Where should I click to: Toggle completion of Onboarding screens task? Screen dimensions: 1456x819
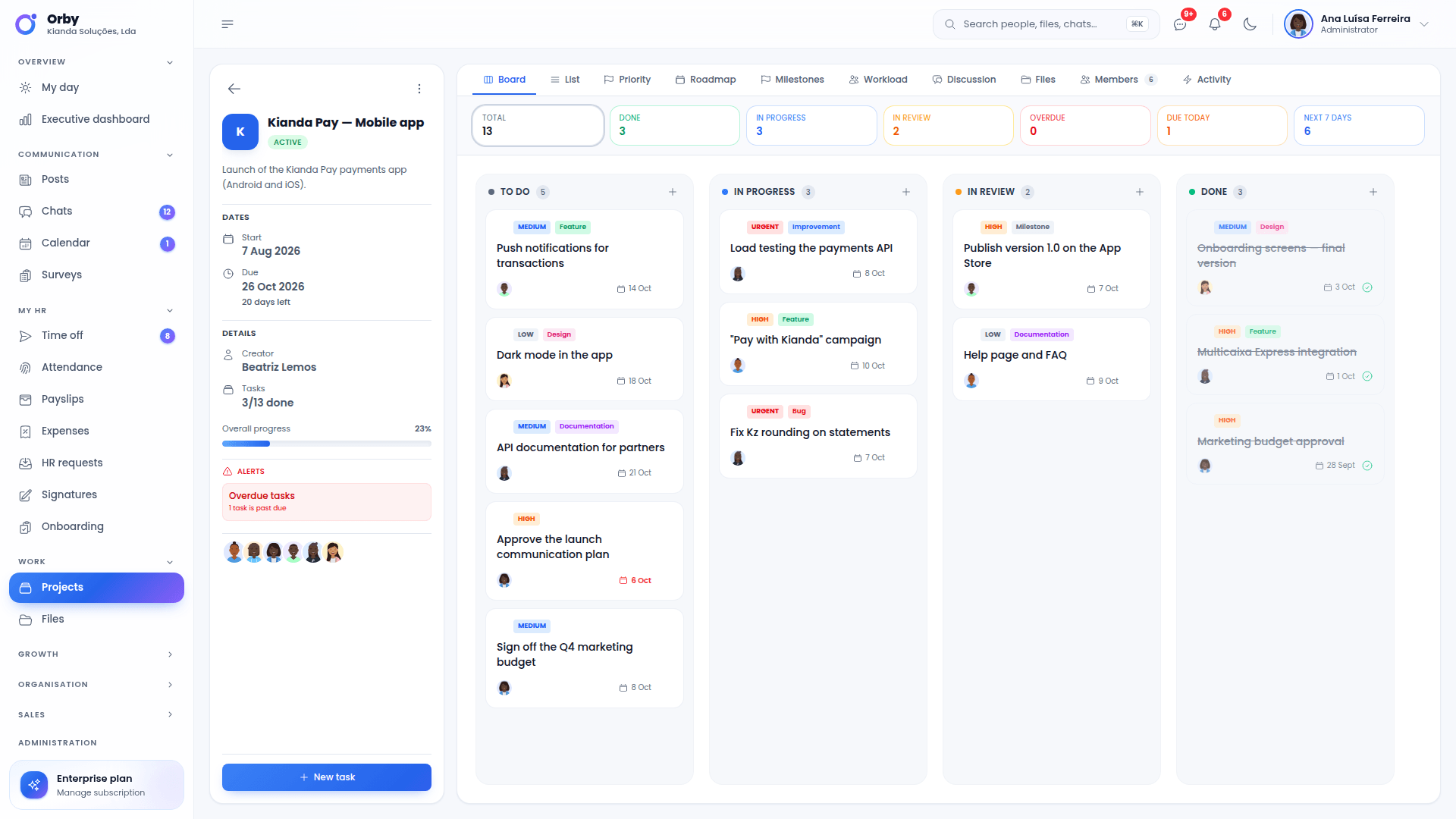pyautogui.click(x=1367, y=287)
